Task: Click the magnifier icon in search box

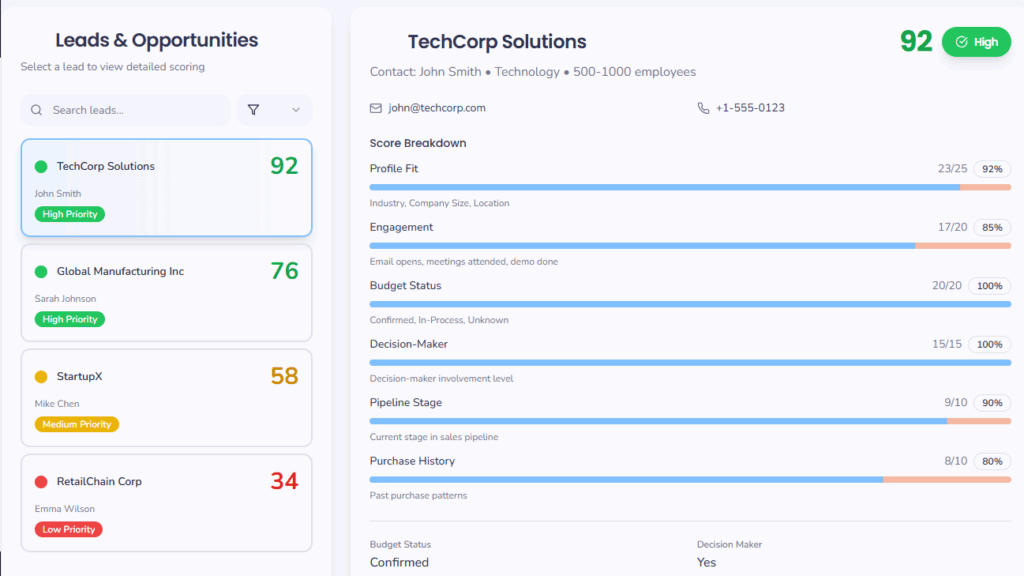Action: tap(37, 110)
